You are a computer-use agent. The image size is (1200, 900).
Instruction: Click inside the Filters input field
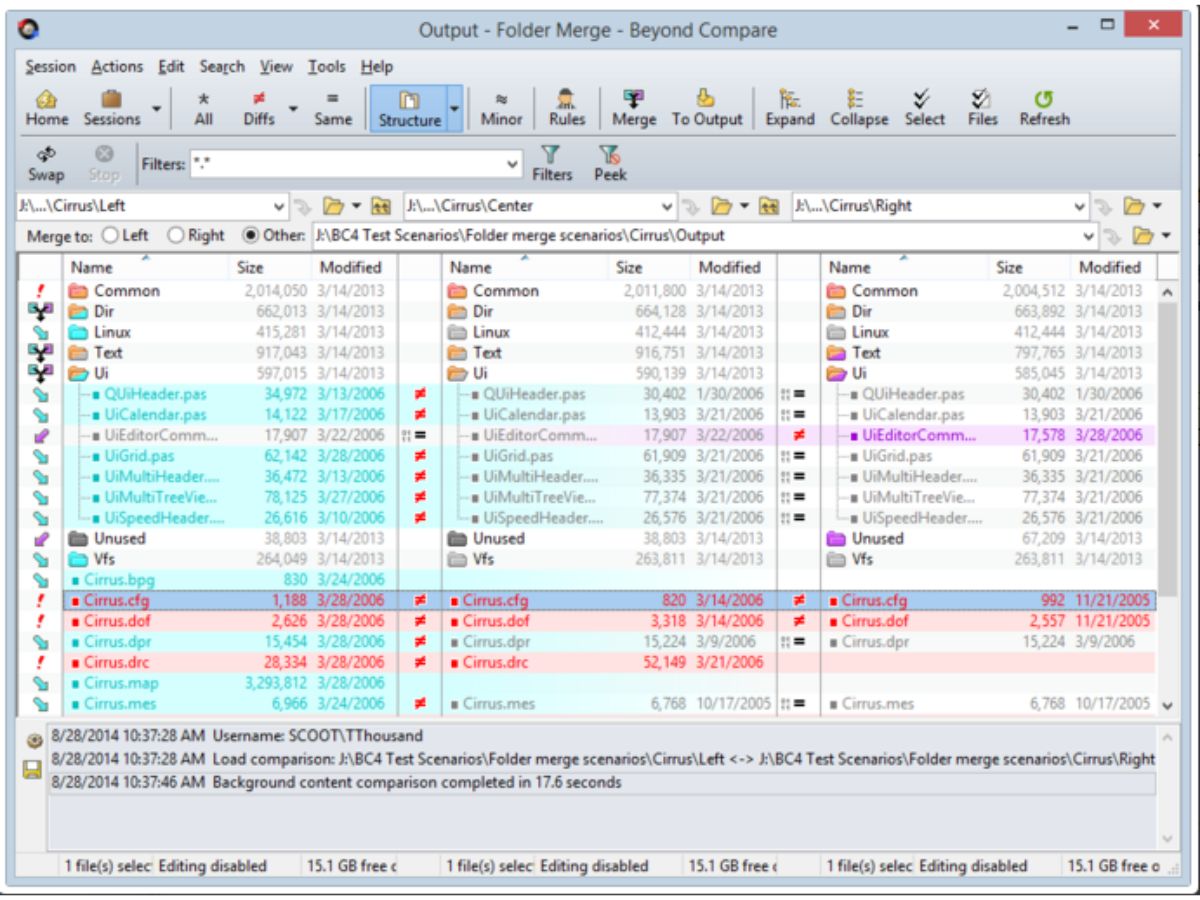click(345, 164)
